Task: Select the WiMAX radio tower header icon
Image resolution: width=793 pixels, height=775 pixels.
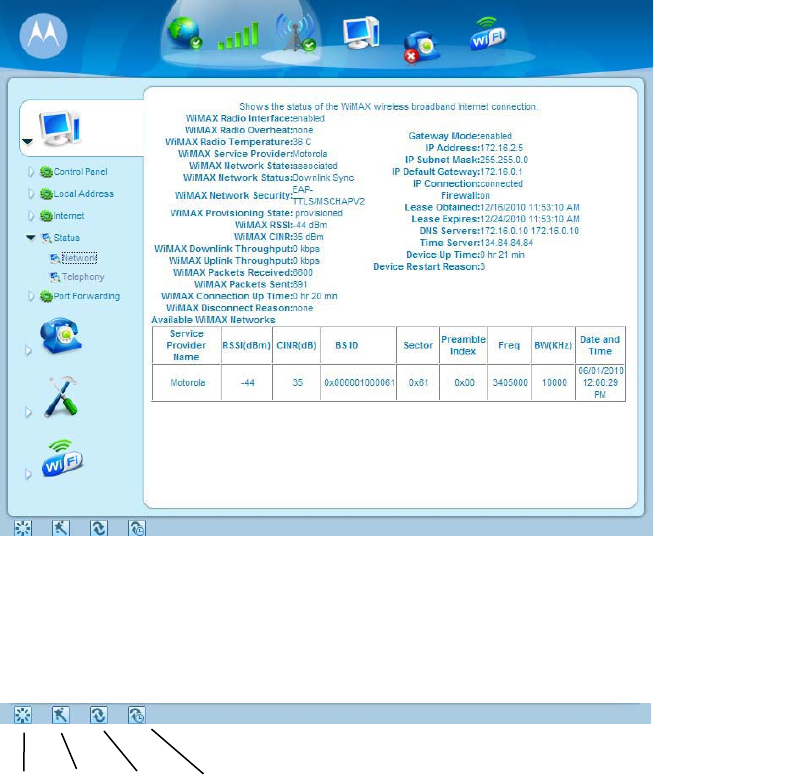Action: pos(296,33)
